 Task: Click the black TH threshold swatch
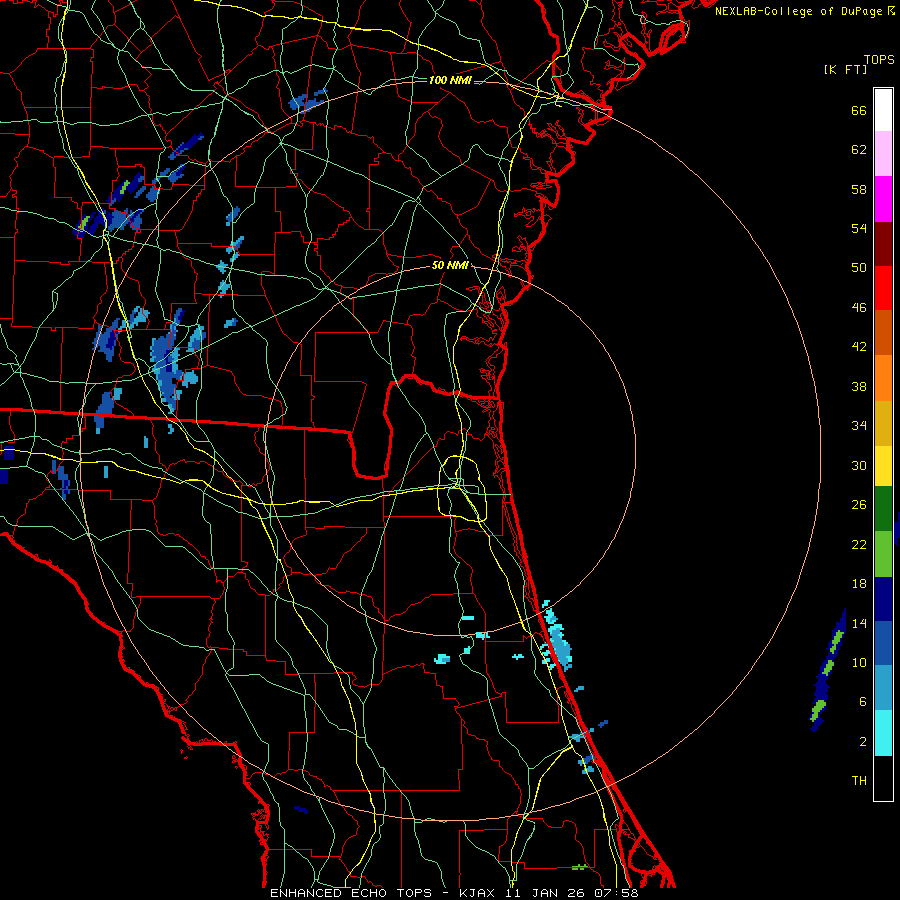(883, 778)
